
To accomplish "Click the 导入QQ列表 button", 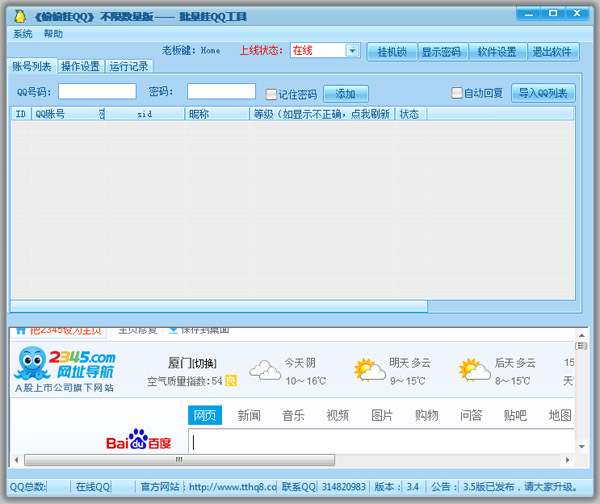I will (544, 93).
